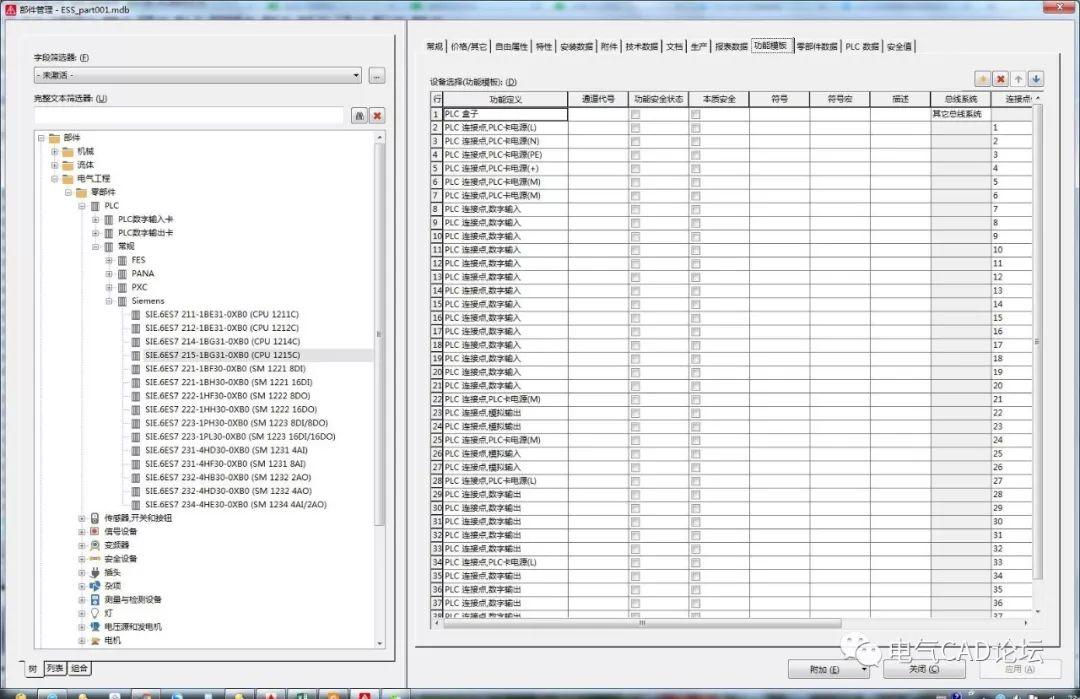This screenshot has width=1080, height=699.
Task: Click the red delete icon above table
Action: tap(1001, 79)
